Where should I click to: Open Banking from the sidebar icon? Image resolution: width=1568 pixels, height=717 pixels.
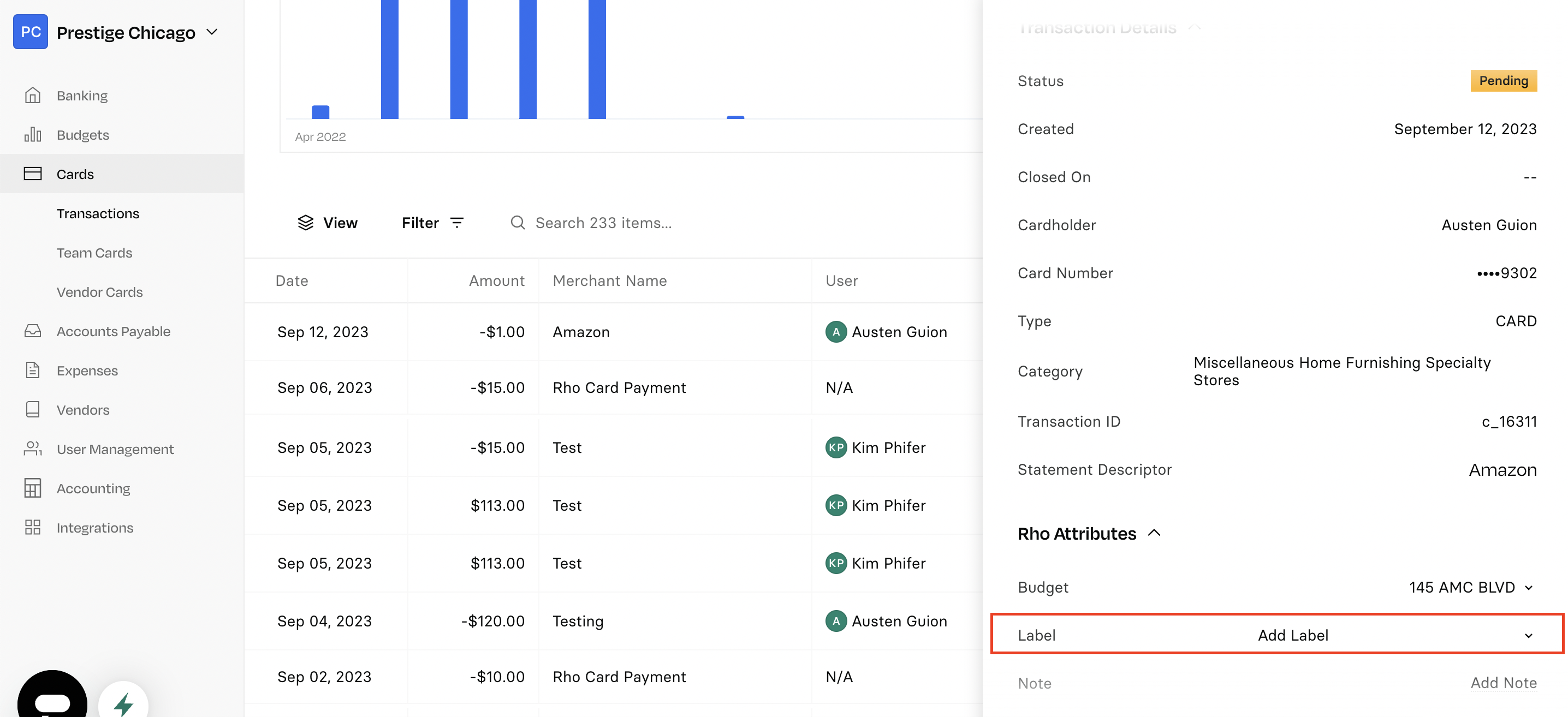pyautogui.click(x=33, y=95)
